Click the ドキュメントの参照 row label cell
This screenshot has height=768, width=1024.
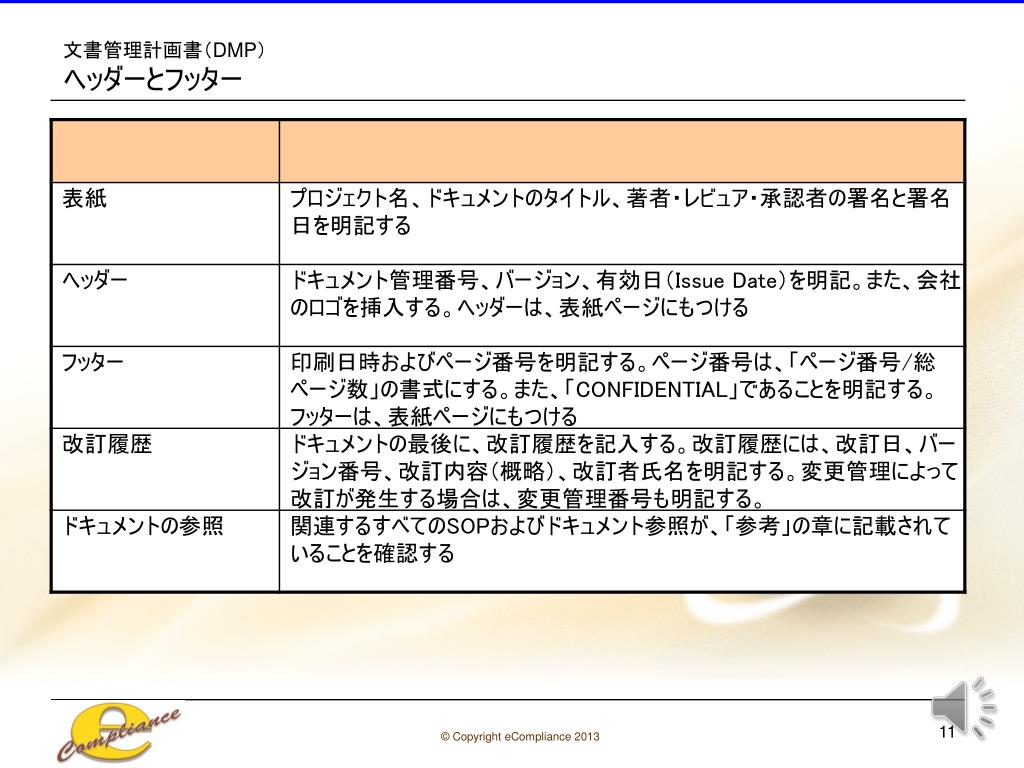pos(165,551)
